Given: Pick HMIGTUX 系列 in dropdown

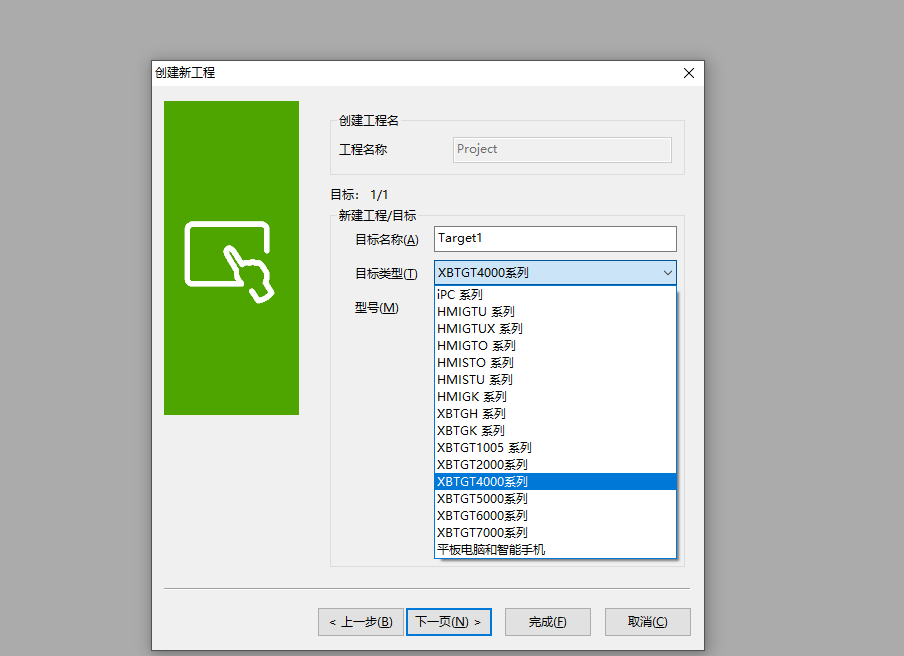Looking at the screenshot, I should 555,329.
